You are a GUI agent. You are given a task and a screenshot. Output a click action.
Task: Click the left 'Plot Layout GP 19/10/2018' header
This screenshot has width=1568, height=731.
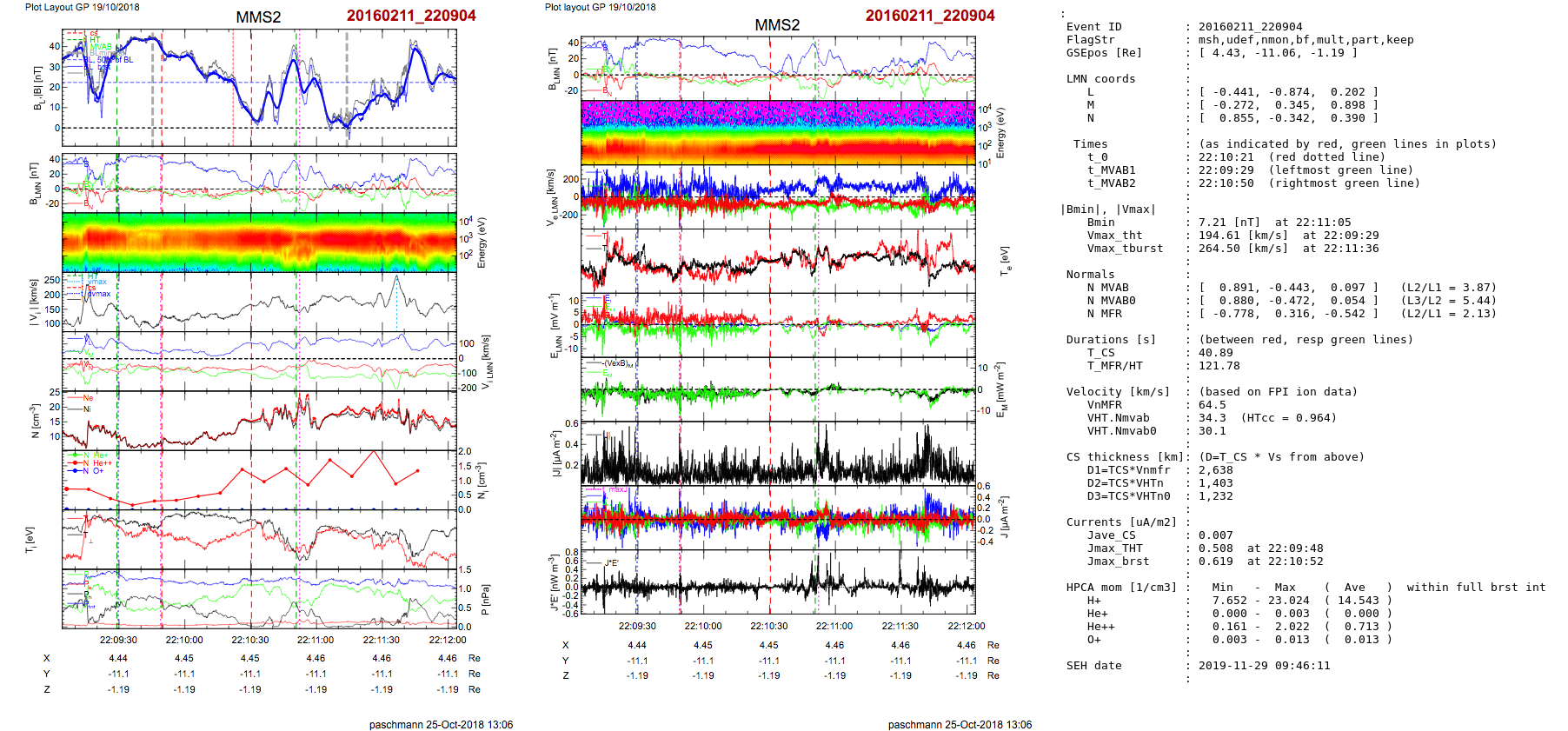coord(82,7)
